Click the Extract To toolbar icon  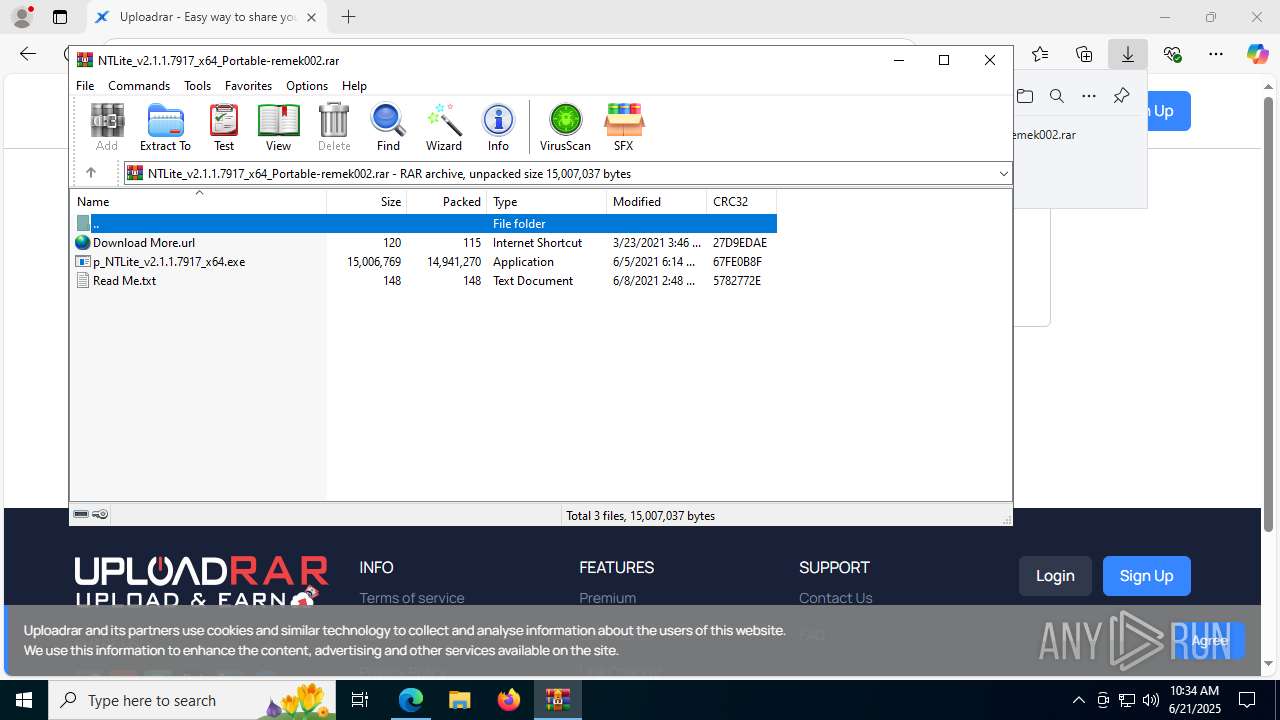[x=165, y=127]
